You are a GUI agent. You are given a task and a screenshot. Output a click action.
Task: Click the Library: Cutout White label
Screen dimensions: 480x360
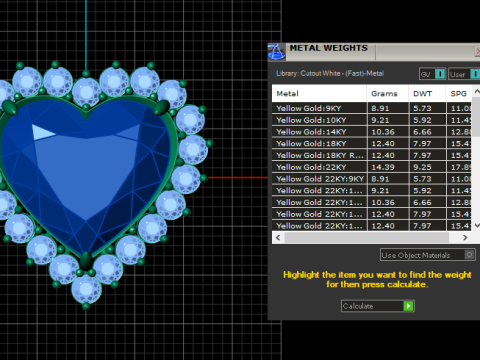coord(330,73)
